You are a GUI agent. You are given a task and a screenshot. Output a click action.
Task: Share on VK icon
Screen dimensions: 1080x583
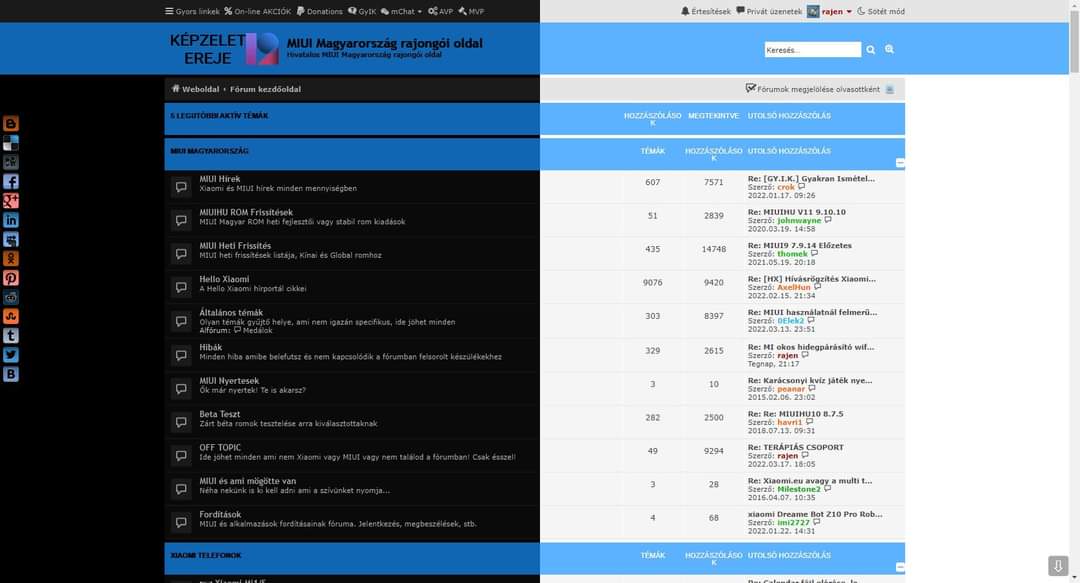(x=10, y=374)
